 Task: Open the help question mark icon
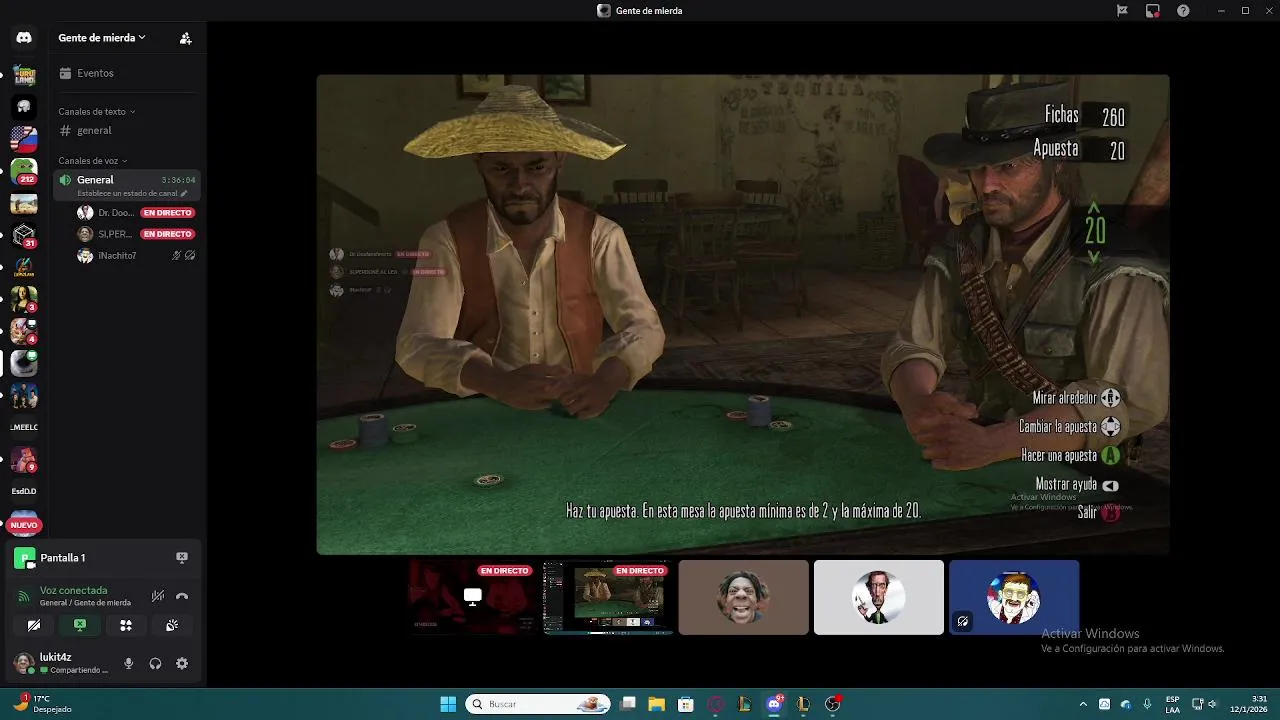1184,10
